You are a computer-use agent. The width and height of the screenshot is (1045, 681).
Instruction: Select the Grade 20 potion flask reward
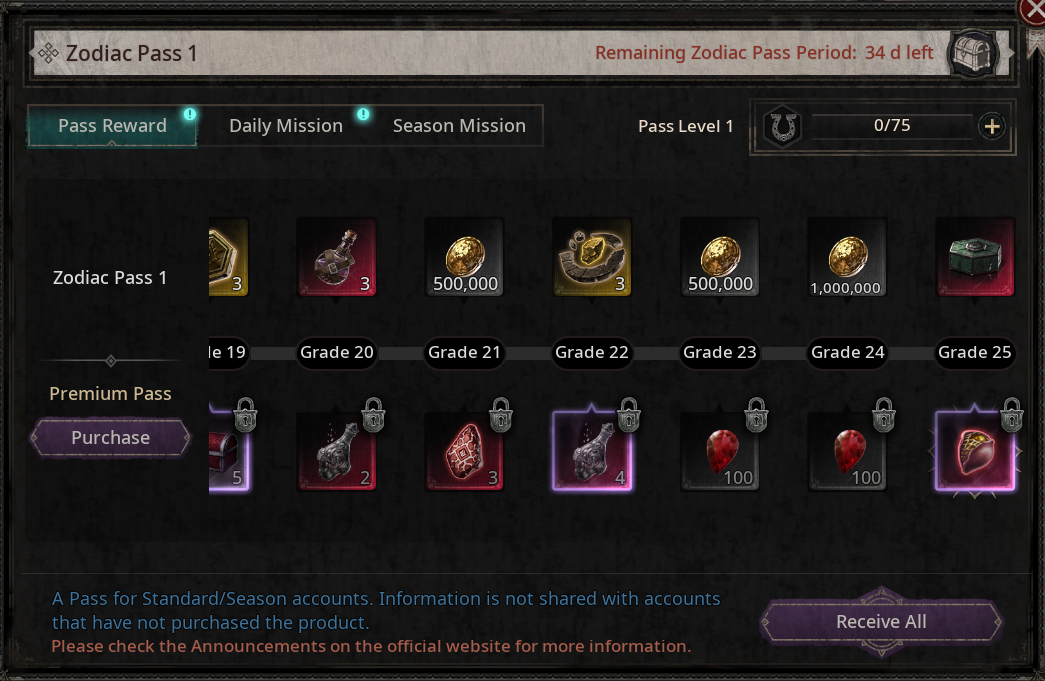click(x=337, y=257)
